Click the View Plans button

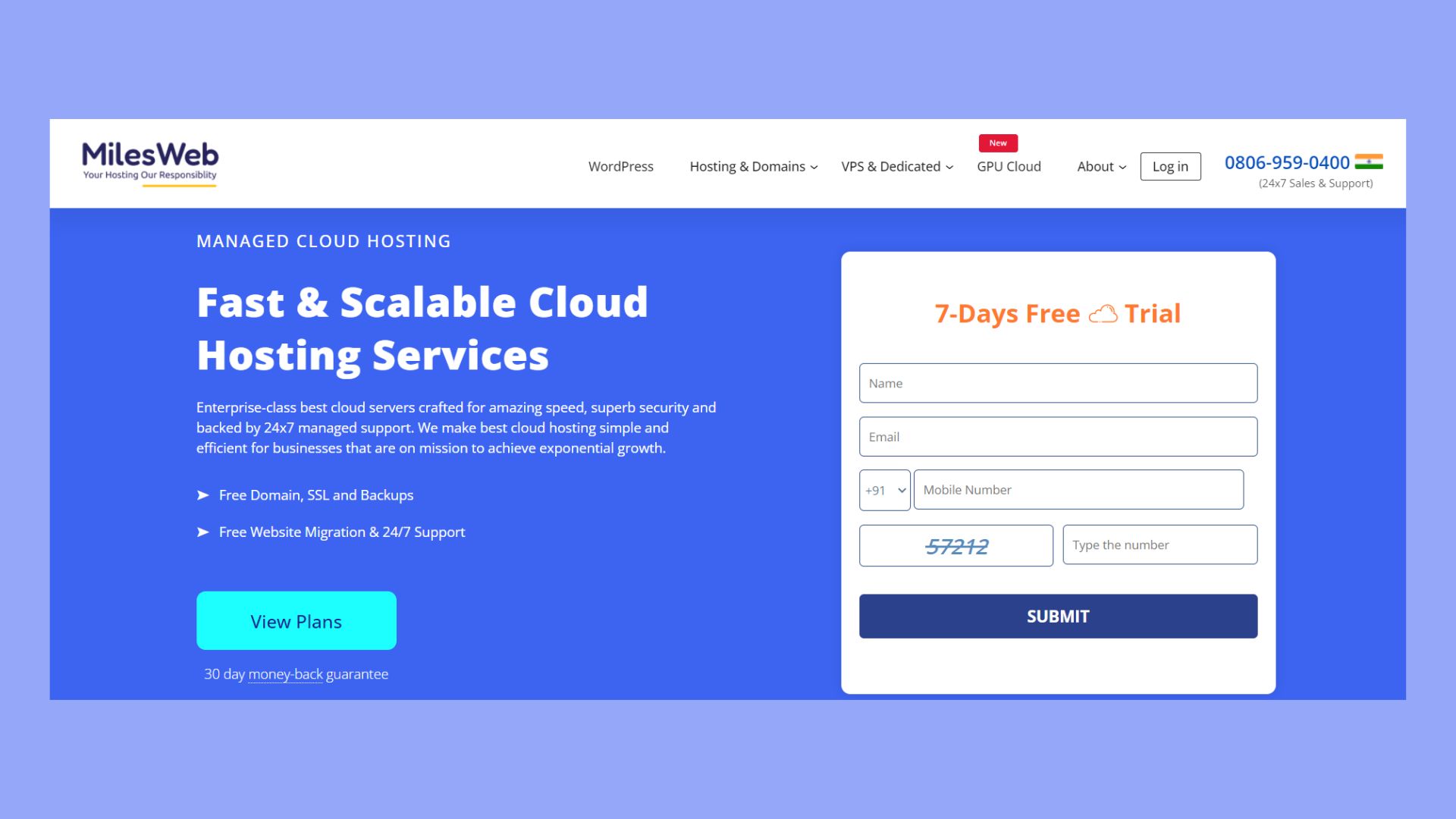[296, 620]
